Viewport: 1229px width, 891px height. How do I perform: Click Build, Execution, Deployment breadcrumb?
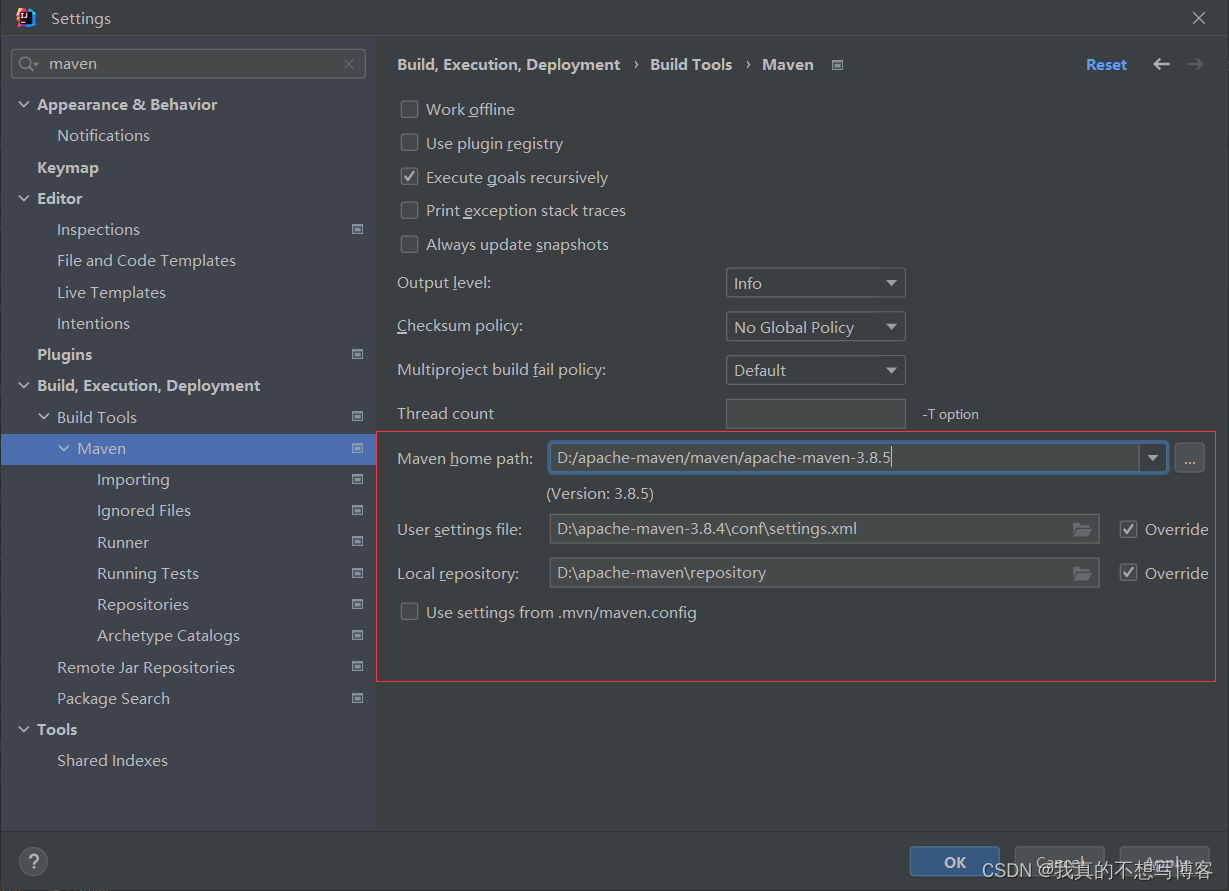click(508, 64)
